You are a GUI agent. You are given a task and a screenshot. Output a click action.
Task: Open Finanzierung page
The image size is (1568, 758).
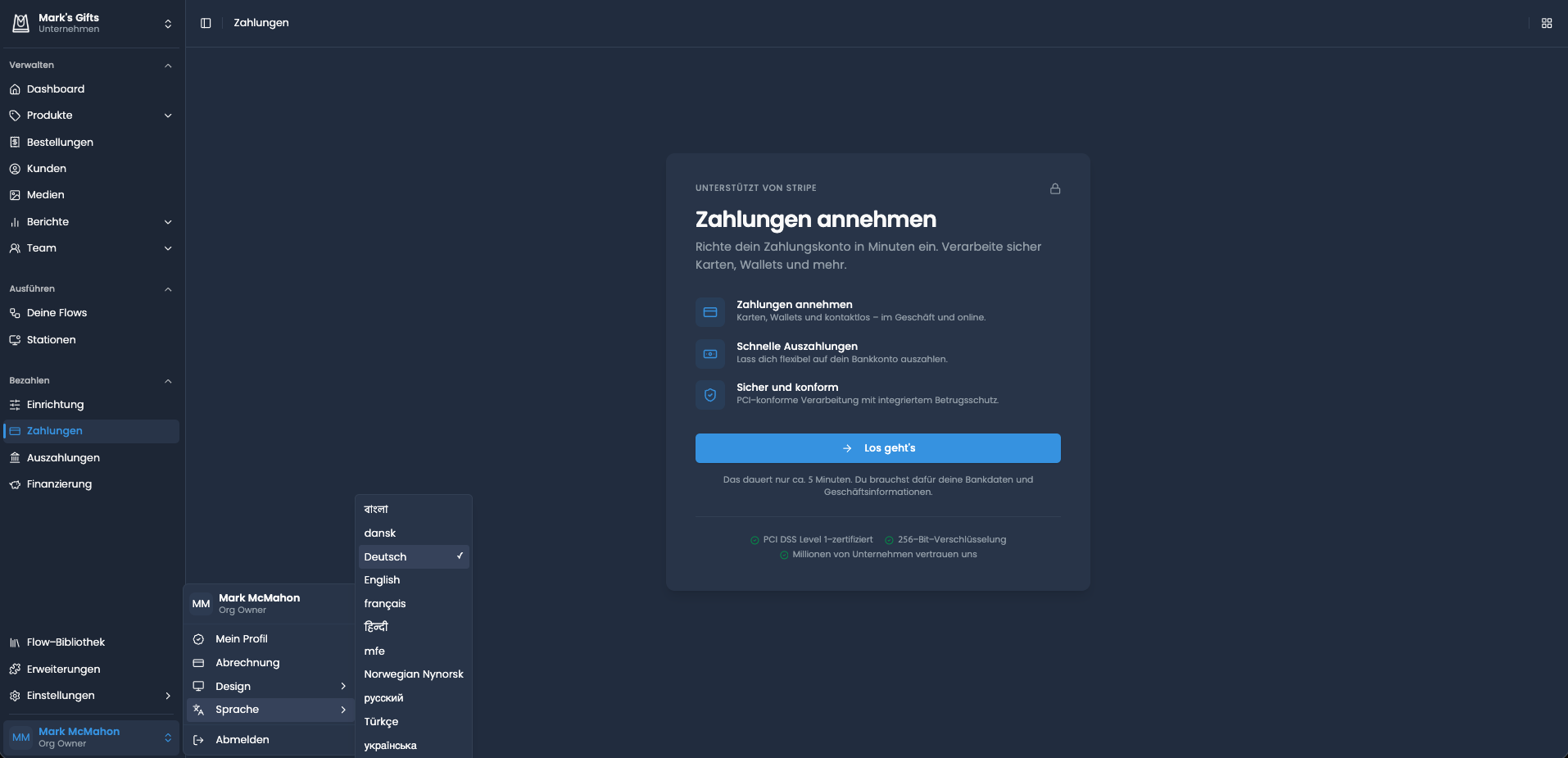click(91, 484)
